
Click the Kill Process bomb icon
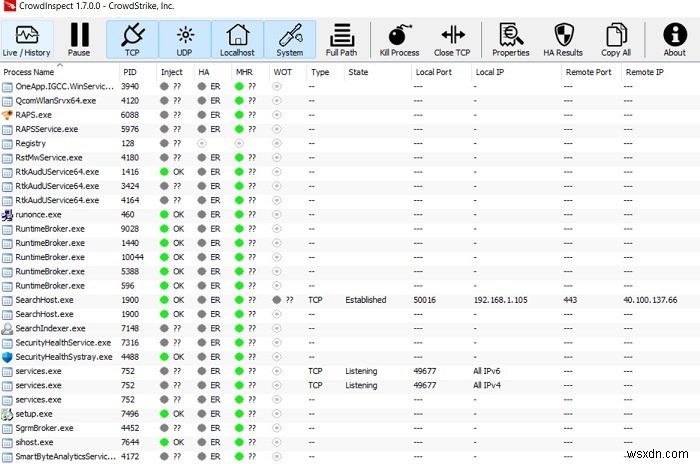(399, 35)
